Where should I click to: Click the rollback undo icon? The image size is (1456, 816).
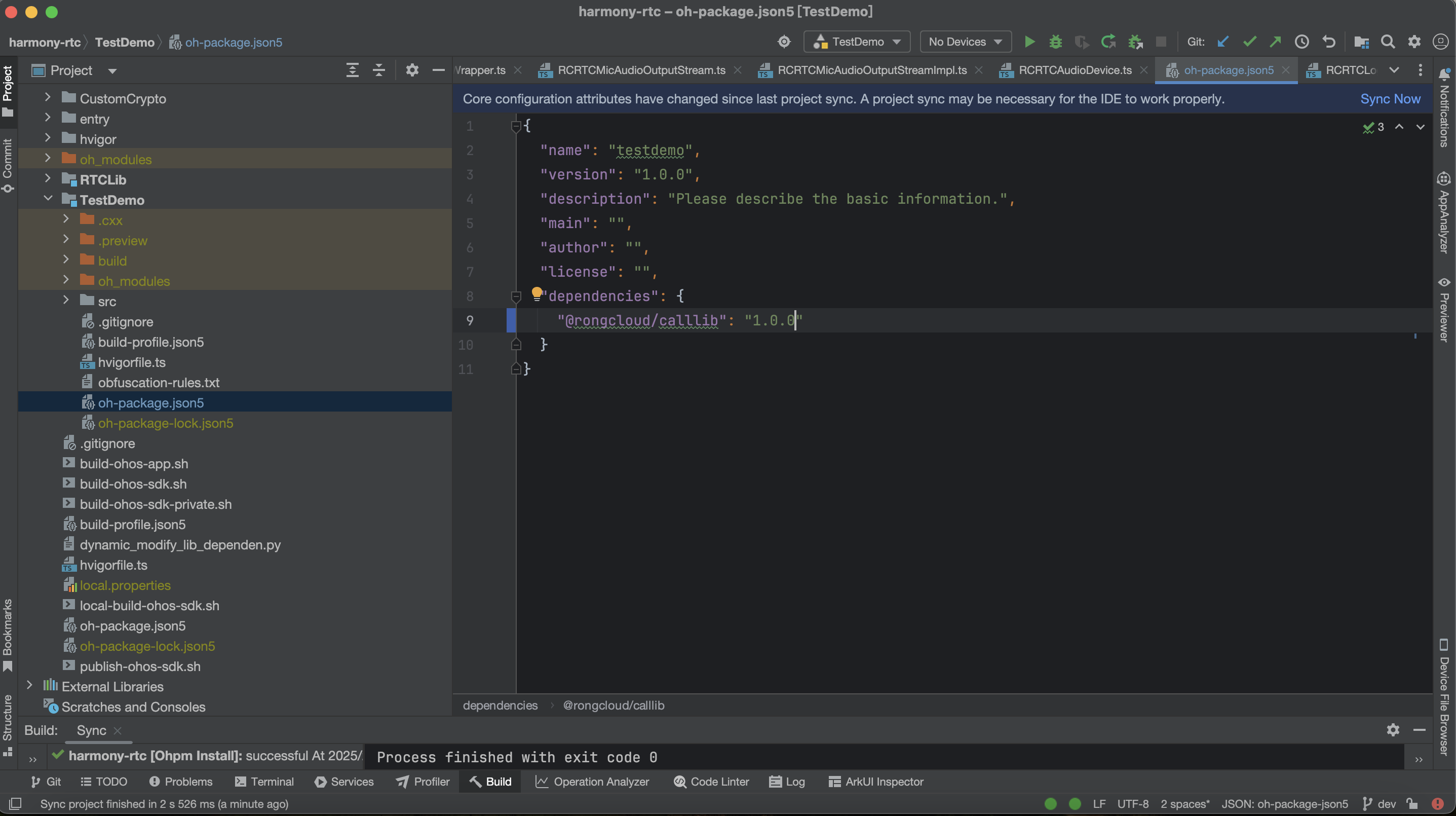(x=1328, y=42)
